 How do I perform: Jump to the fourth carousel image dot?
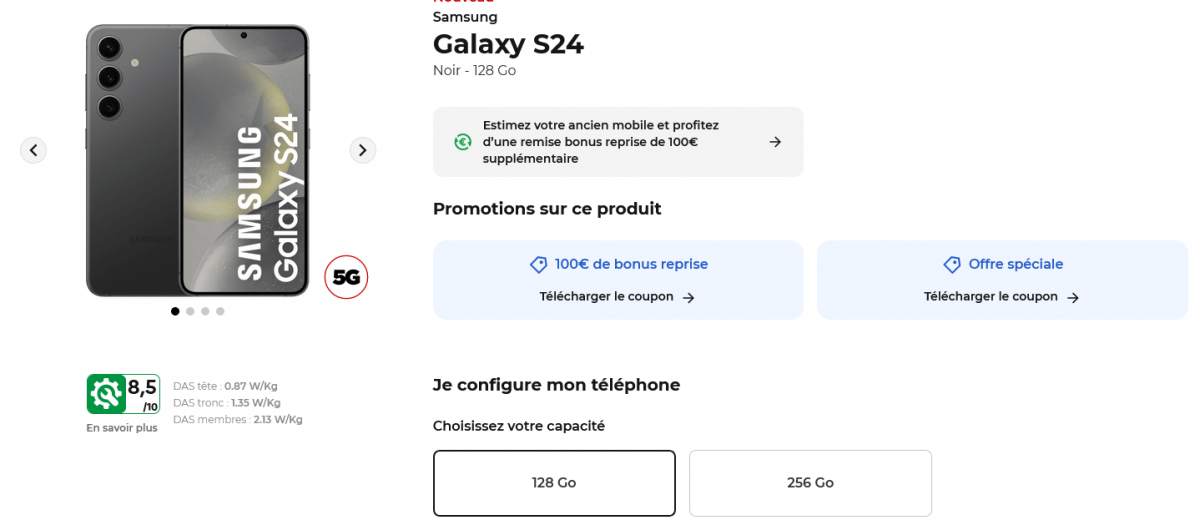pos(220,311)
